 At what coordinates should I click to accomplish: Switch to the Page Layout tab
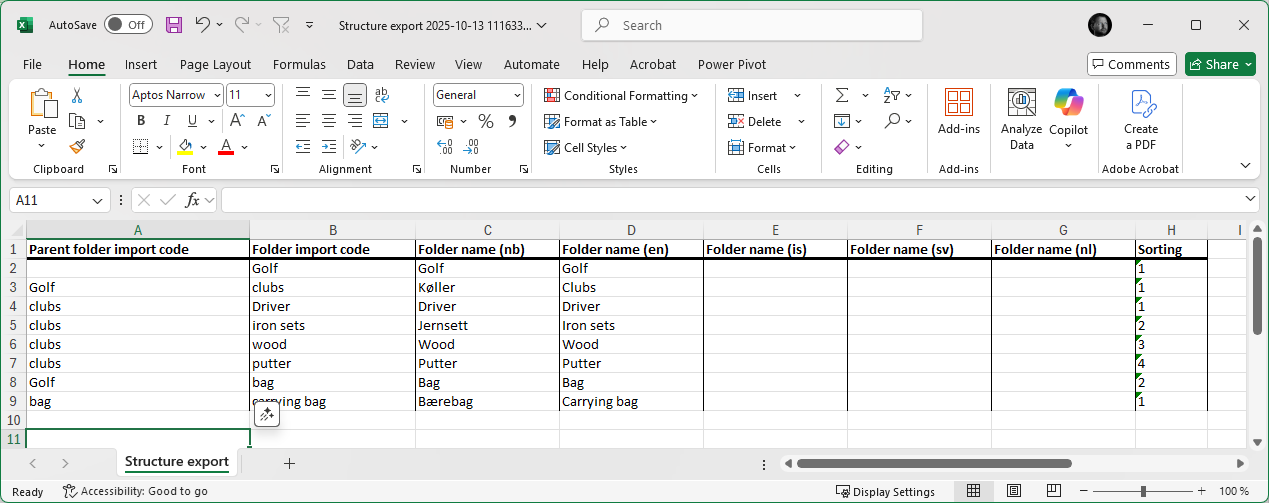pos(215,64)
